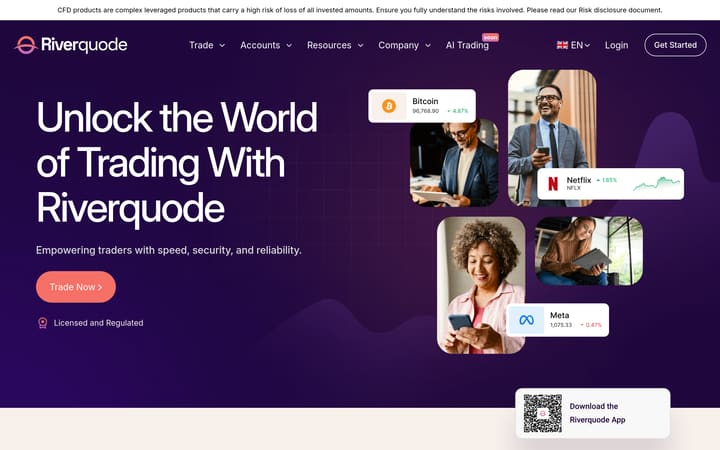Click the 'soon' badge above AI Trading
Image resolution: width=720 pixels, height=450 pixels.
click(490, 37)
